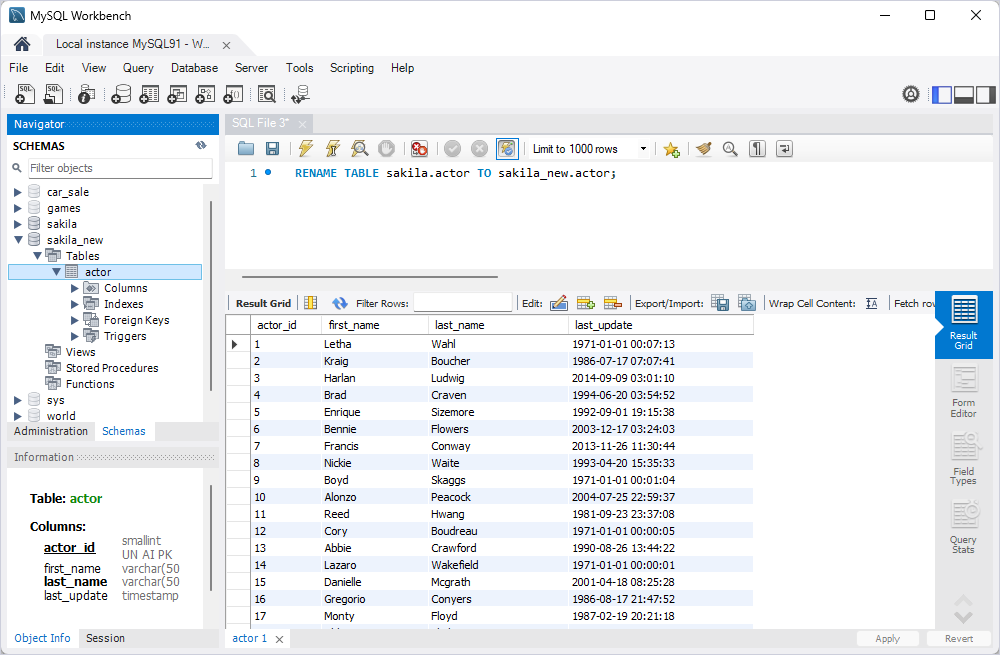Open file in the SQL editor toolbar
The image size is (1000, 655).
pyautogui.click(x=246, y=149)
